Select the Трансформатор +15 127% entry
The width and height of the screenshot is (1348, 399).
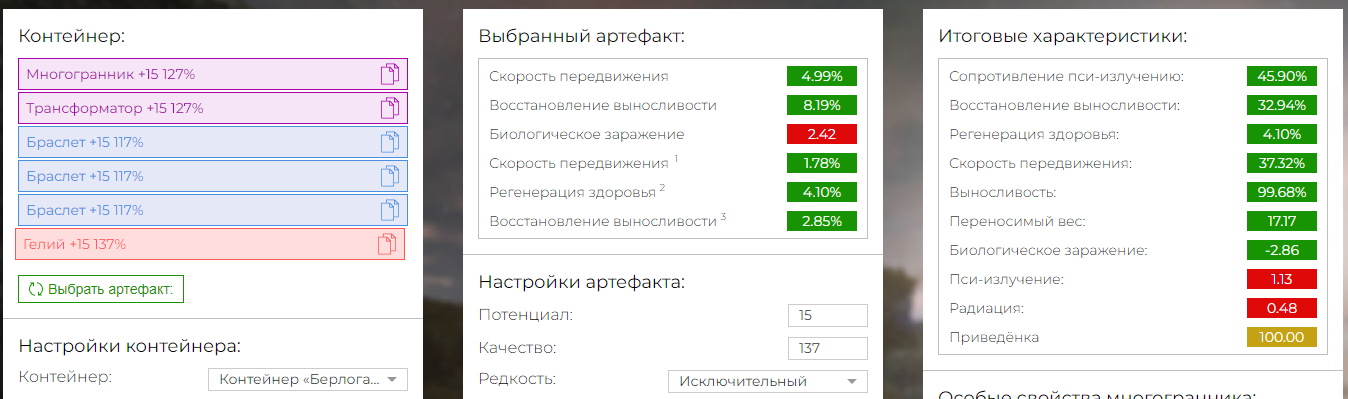(x=213, y=108)
